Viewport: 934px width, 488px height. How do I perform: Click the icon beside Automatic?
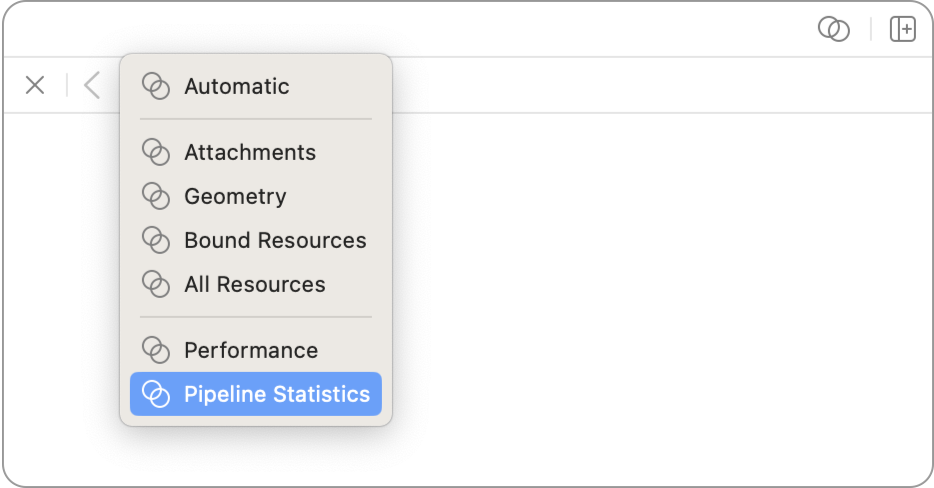tap(155, 86)
